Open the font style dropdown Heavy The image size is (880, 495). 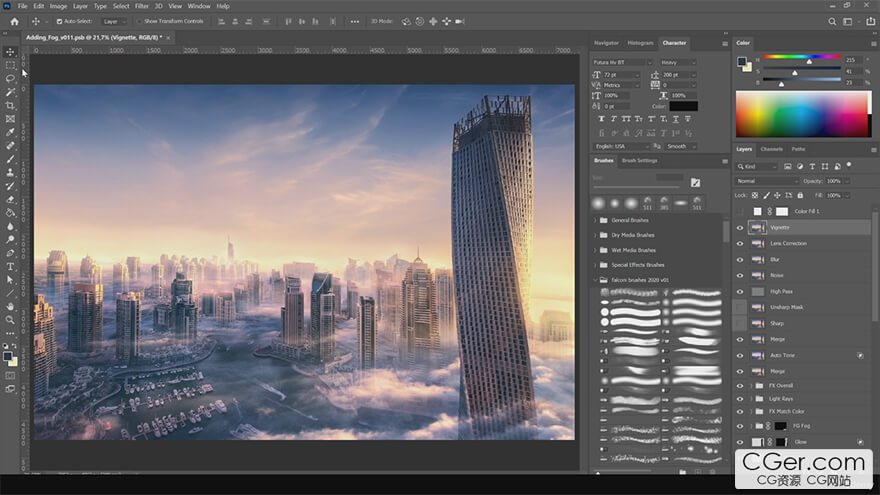click(678, 62)
